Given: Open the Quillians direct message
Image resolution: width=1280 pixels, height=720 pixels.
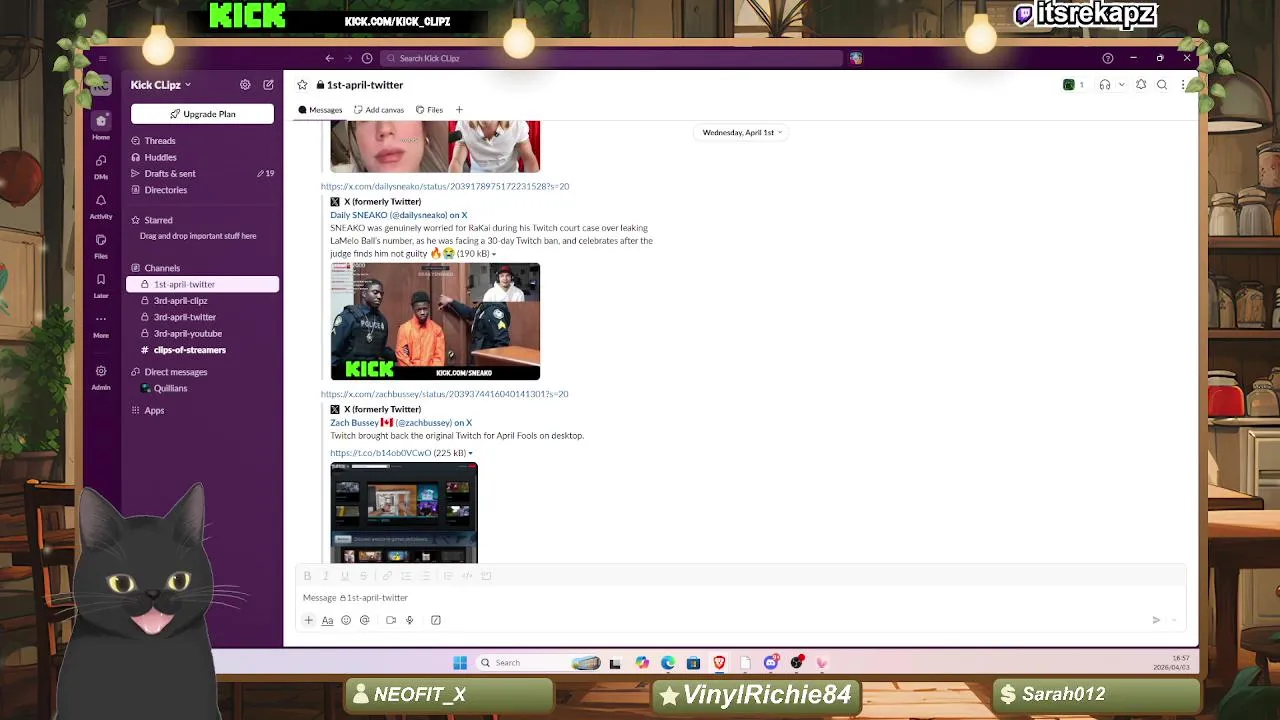Looking at the screenshot, I should pos(170,388).
